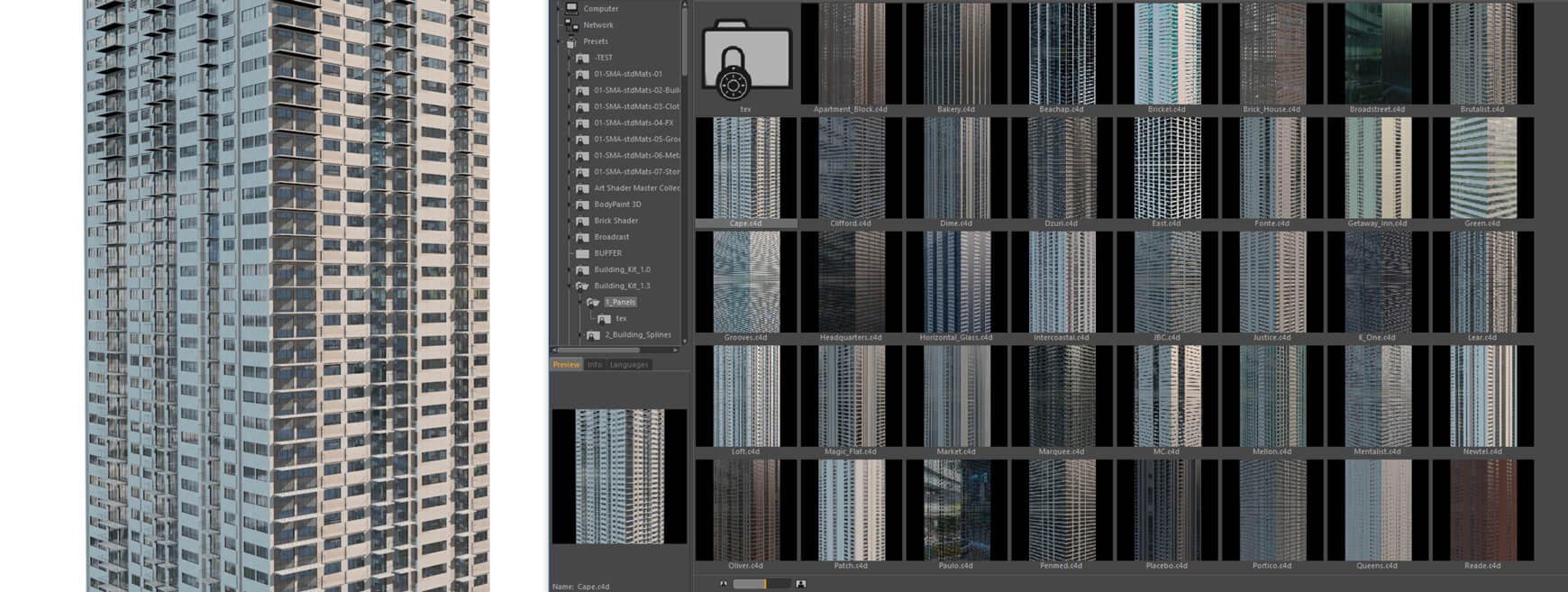This screenshot has height=592, width=1568.
Task: Switch to the Preview tab
Action: (566, 365)
